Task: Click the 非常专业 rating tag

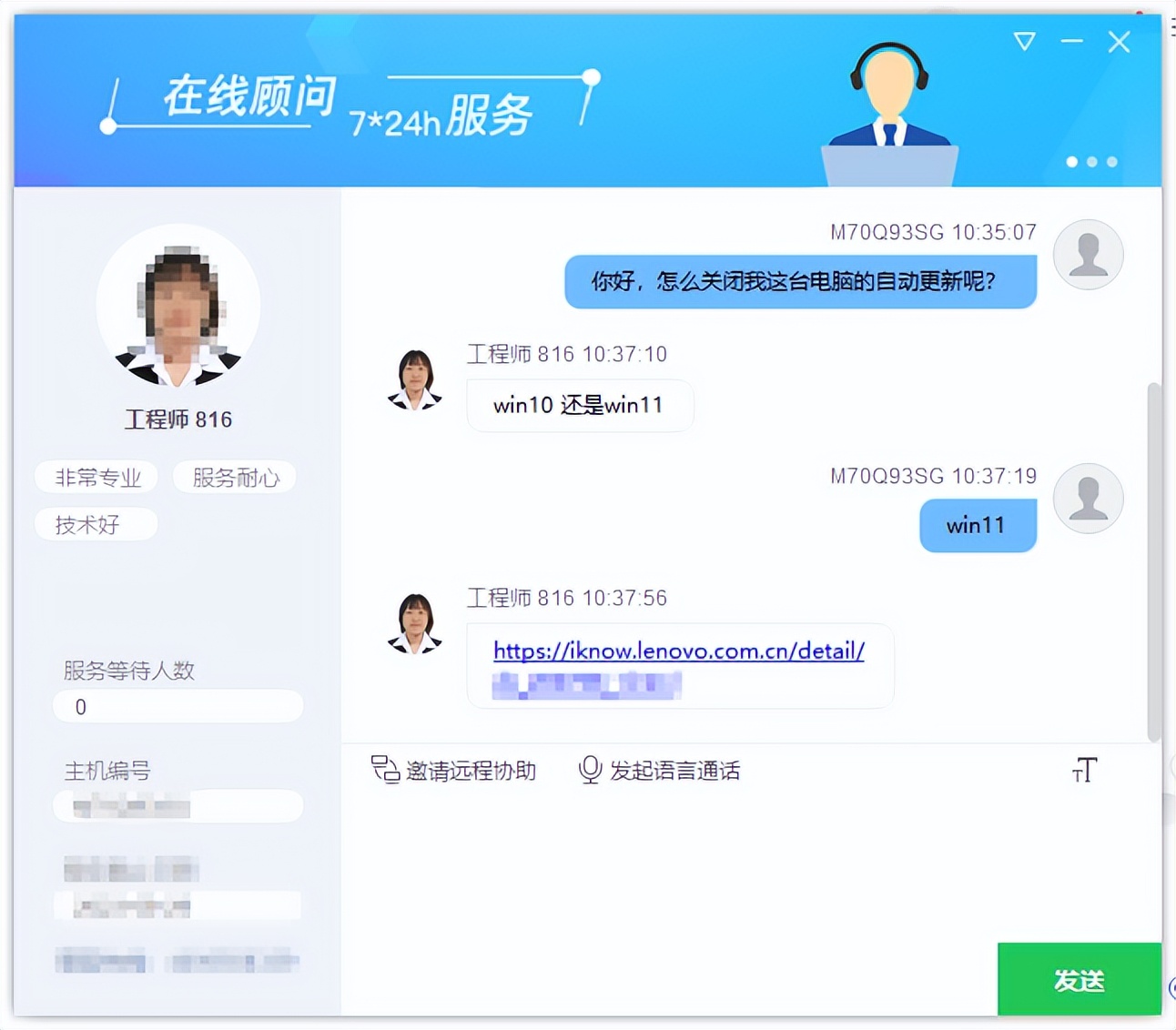Action: 96,477
